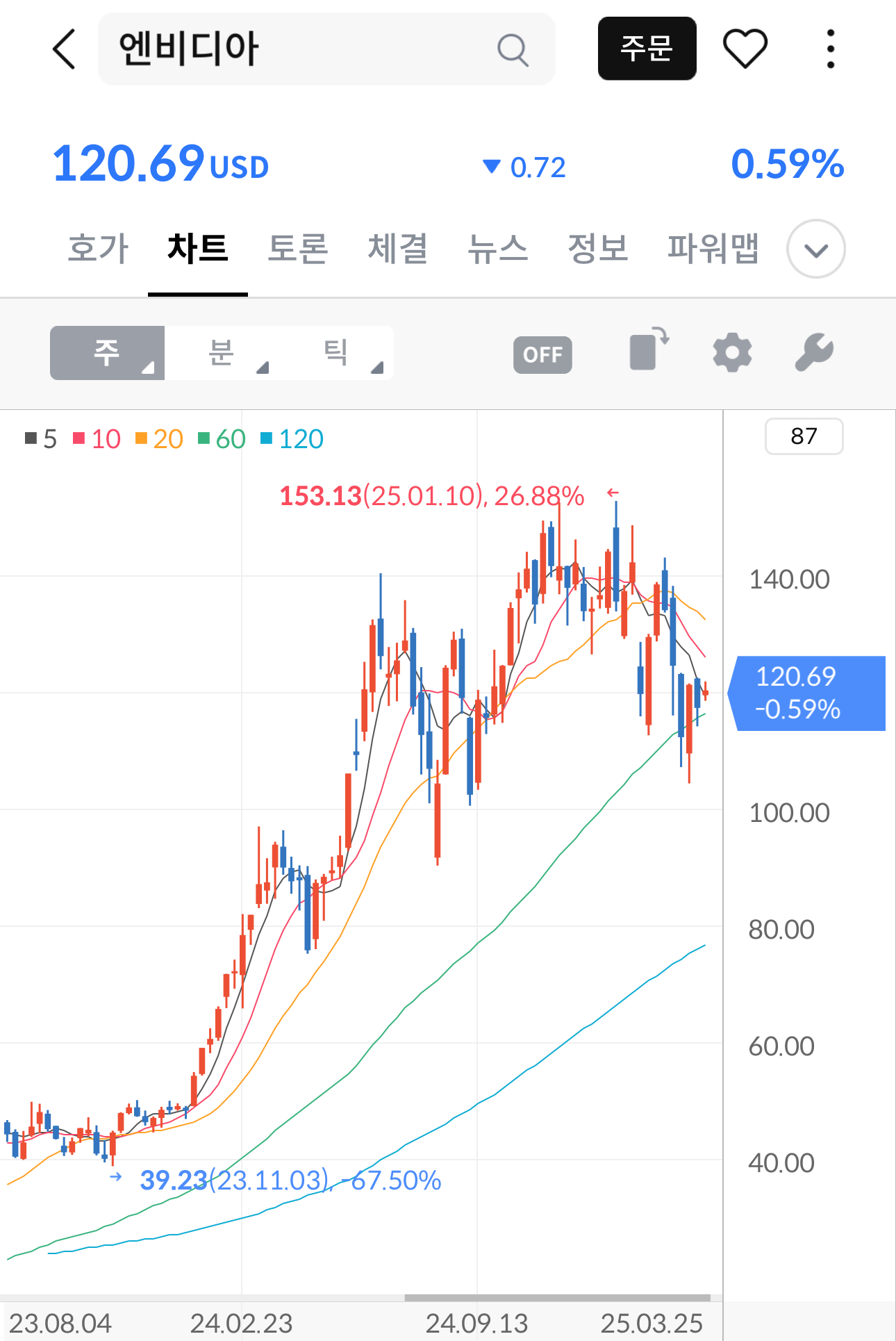The width and height of the screenshot is (896, 1341).
Task: Toggle the 5-period moving average legend
Action: (x=41, y=439)
